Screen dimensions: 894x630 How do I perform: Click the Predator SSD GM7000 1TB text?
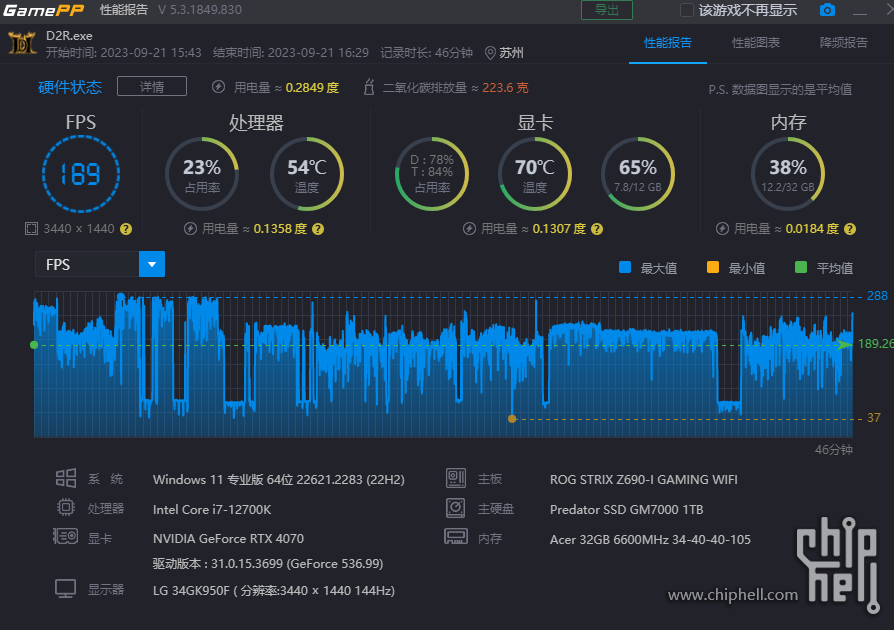coord(627,509)
